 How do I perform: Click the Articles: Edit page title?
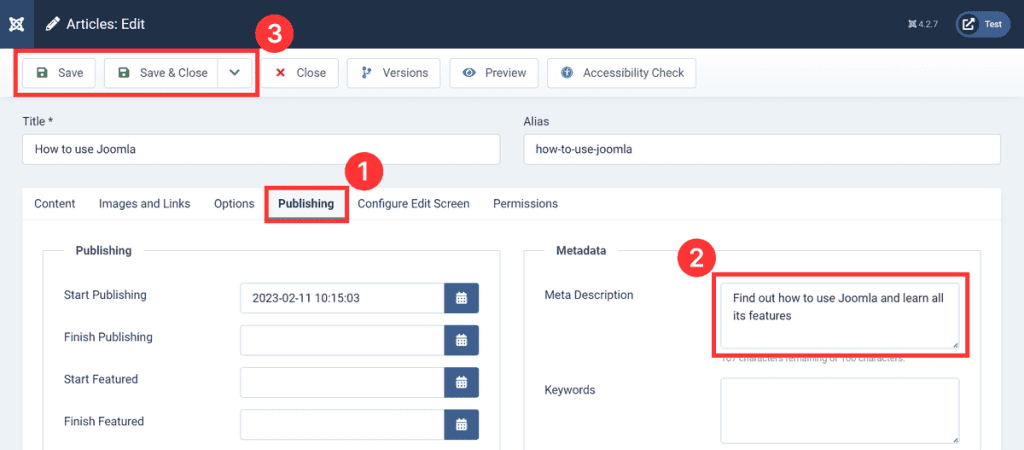(105, 24)
